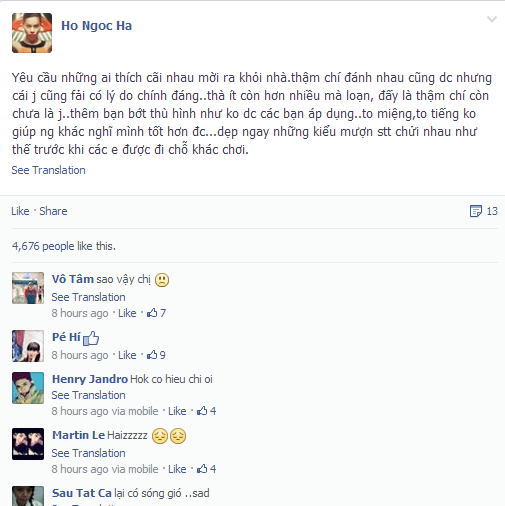Click the thumbs-up sticker in Pé Hí's comment
The image size is (505, 506).
coord(91,338)
